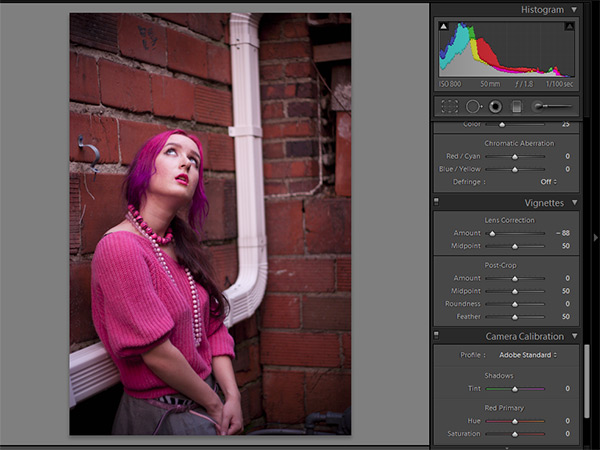Click the "ISO 800" text under histogram
This screenshot has height=450, width=600.
click(x=450, y=84)
